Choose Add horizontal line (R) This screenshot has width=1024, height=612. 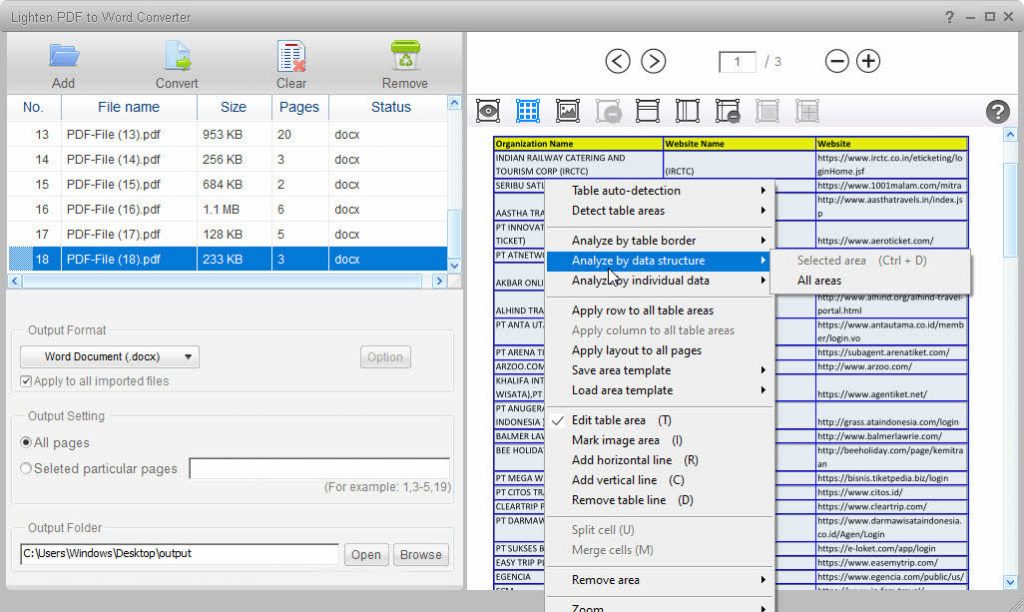(x=660, y=460)
